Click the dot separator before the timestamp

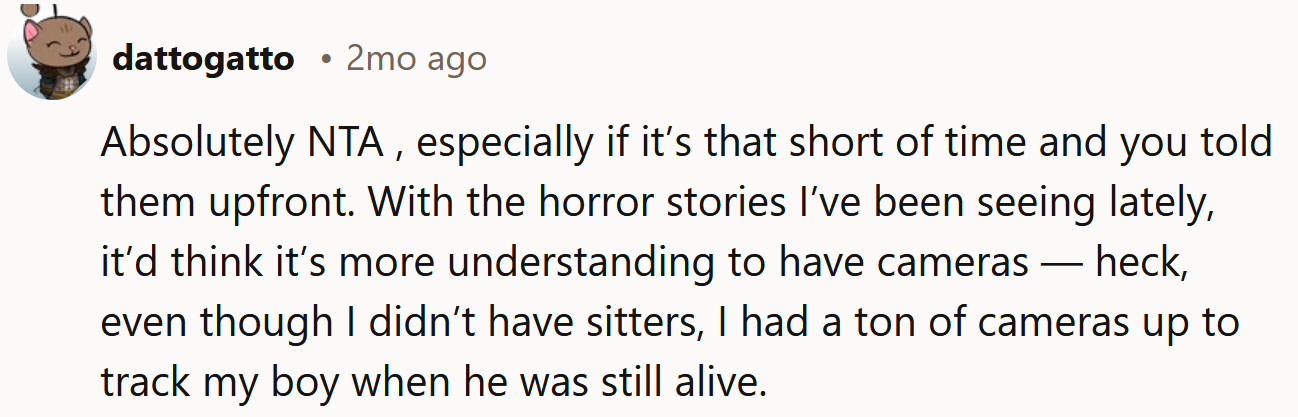point(326,60)
